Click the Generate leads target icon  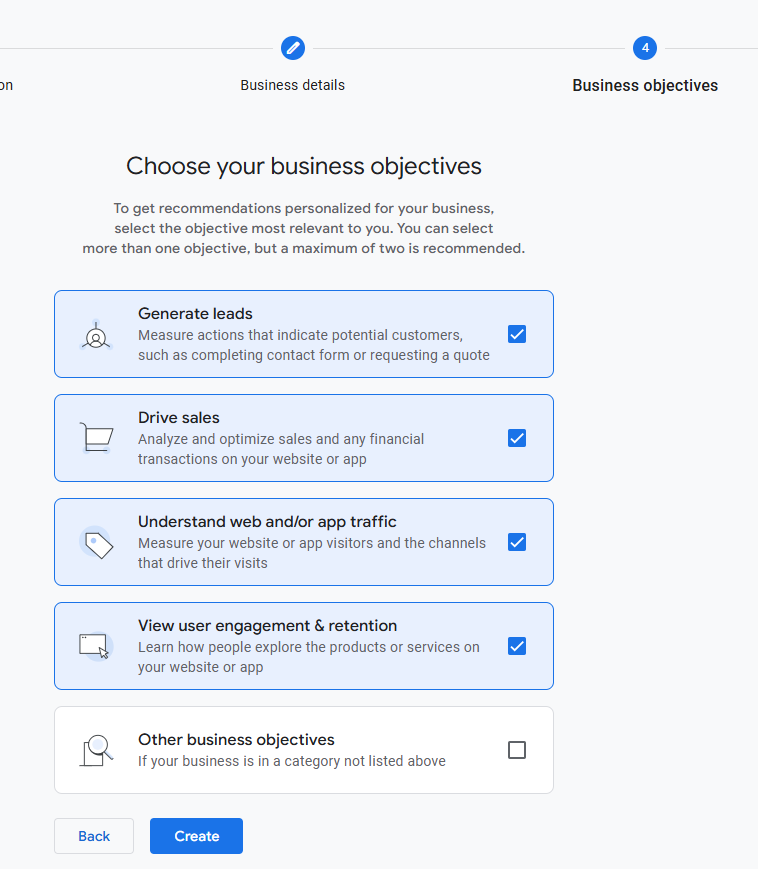coord(96,335)
